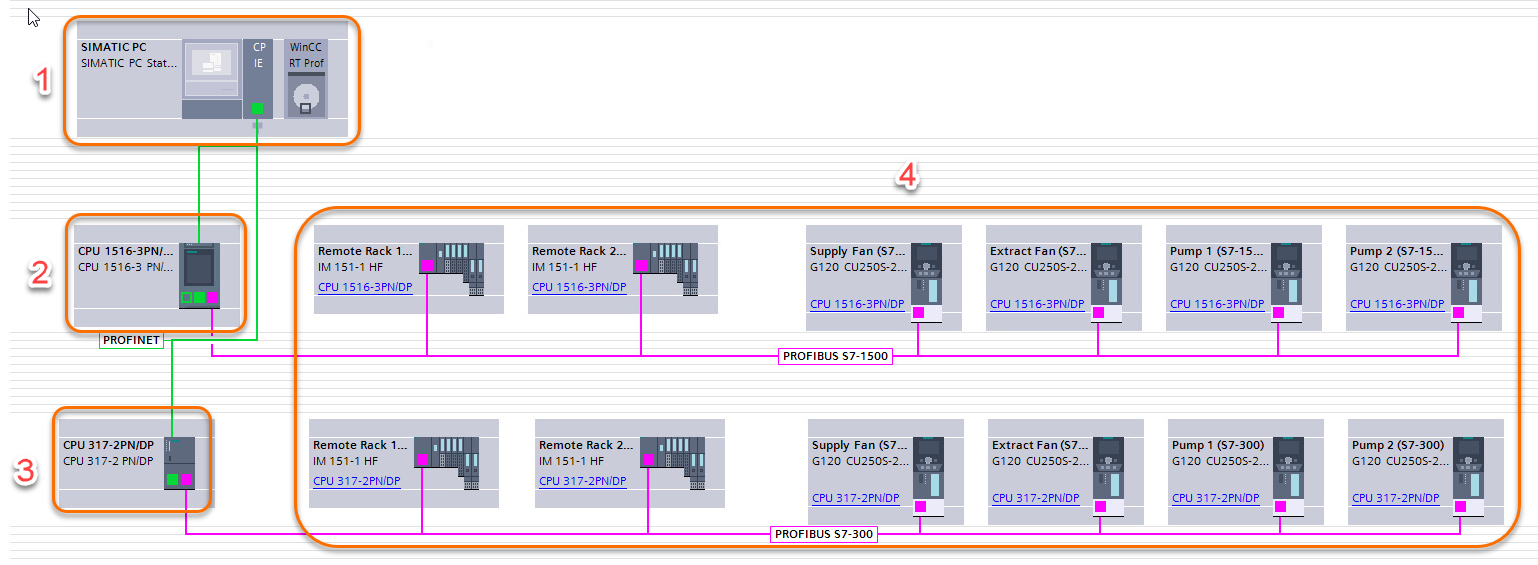The width and height of the screenshot is (1538, 565).
Task: Select the CP IE module in PC station
Action: tap(258, 80)
